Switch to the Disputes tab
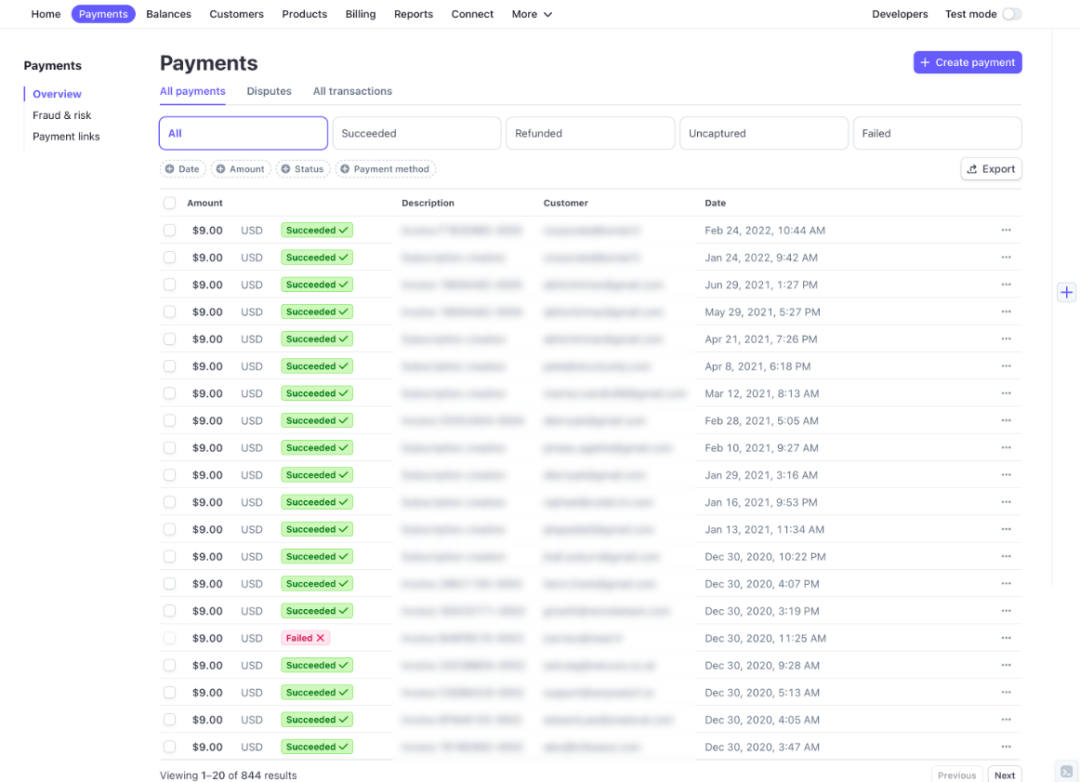1080x782 pixels. tap(269, 91)
